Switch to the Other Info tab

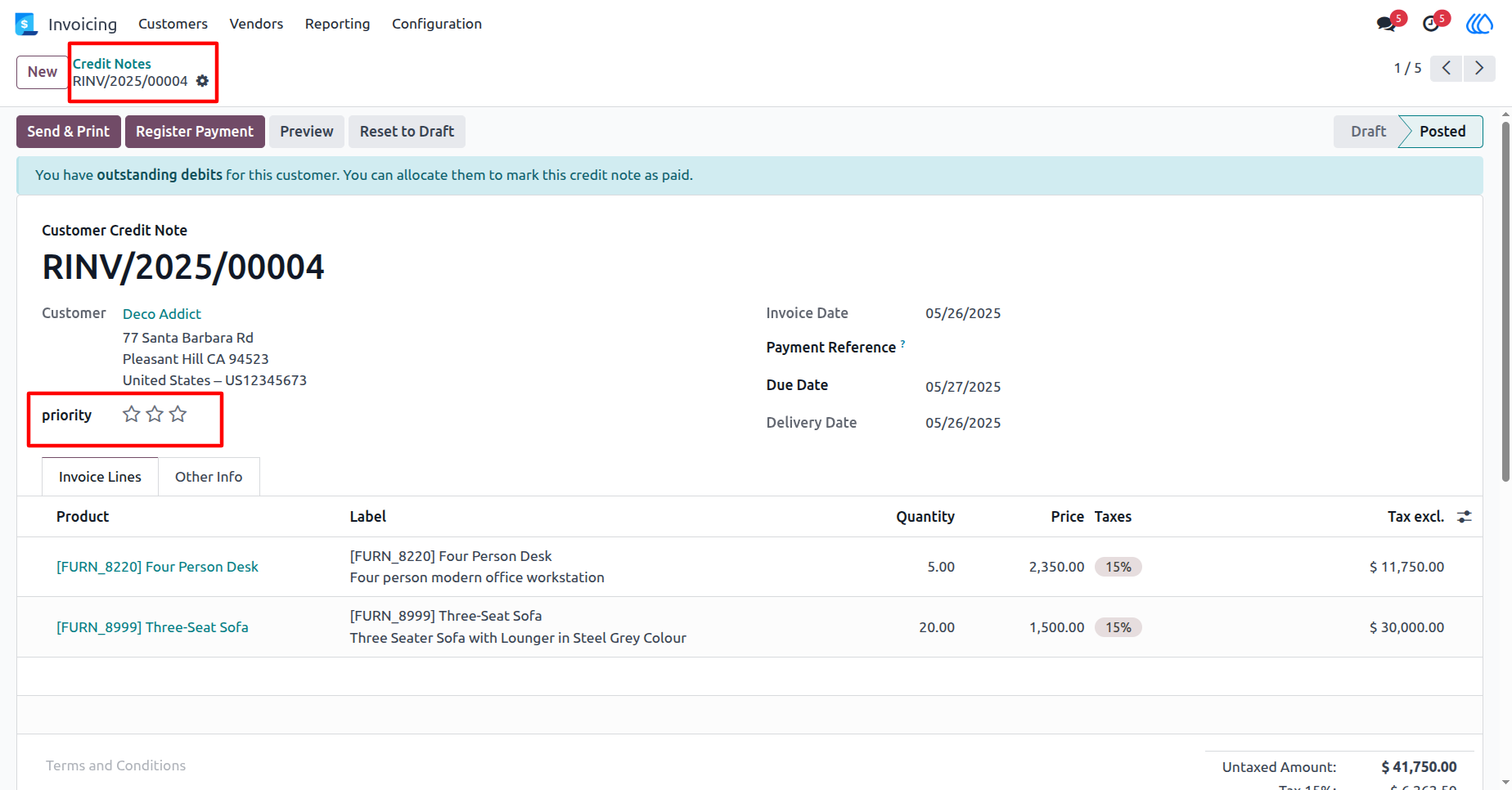coord(209,477)
